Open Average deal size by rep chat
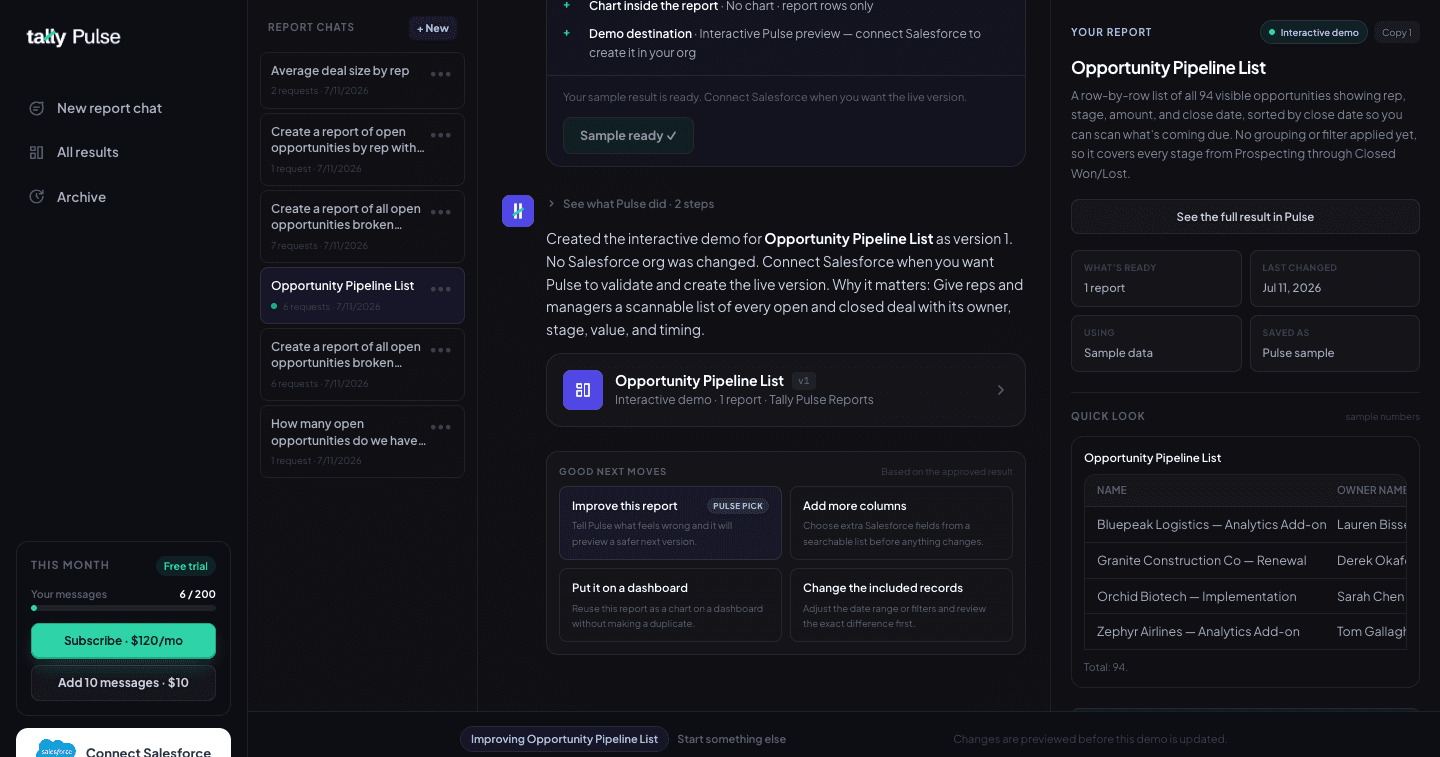Screen dimensions: 1440x757 tap(362, 80)
